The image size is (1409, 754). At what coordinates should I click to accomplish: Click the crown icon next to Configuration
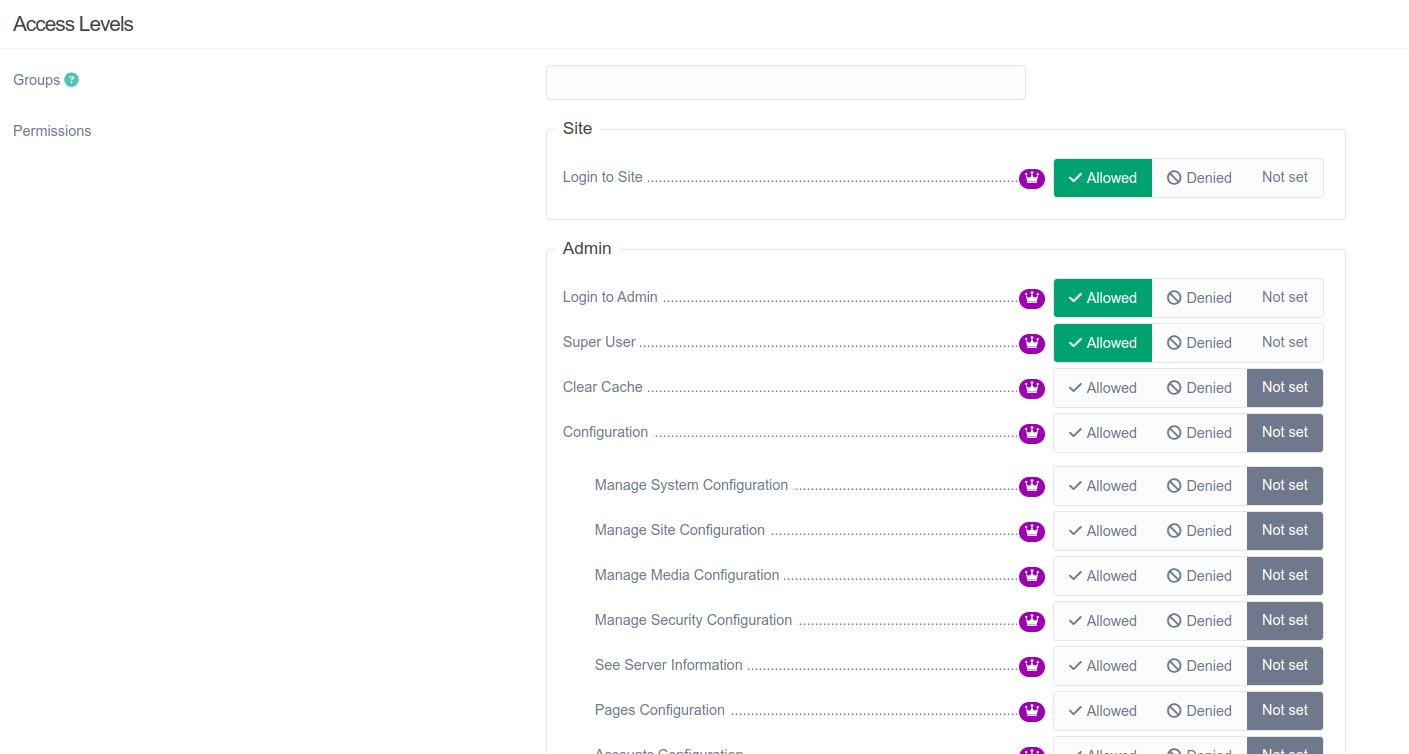(1031, 433)
